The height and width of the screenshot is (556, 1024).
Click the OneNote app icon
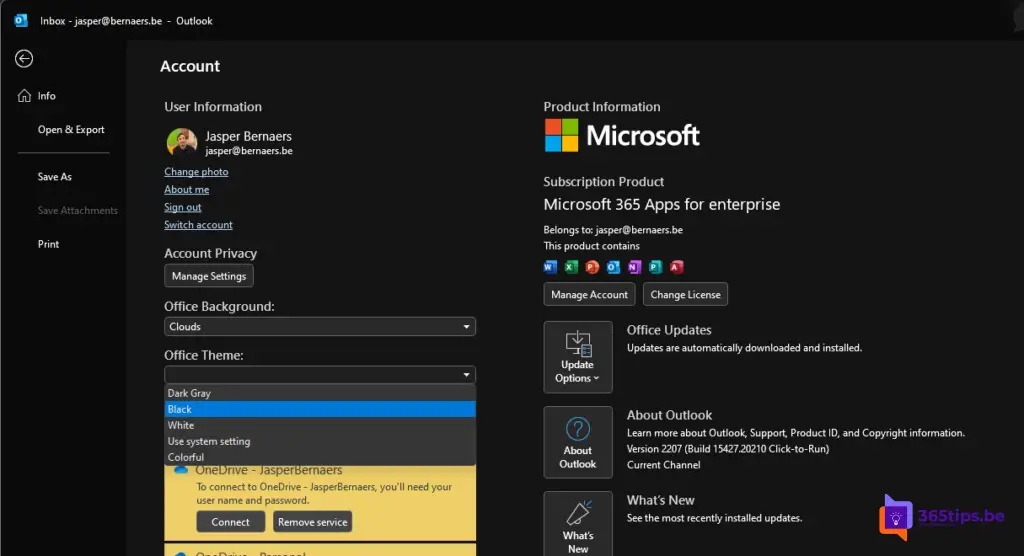(634, 267)
